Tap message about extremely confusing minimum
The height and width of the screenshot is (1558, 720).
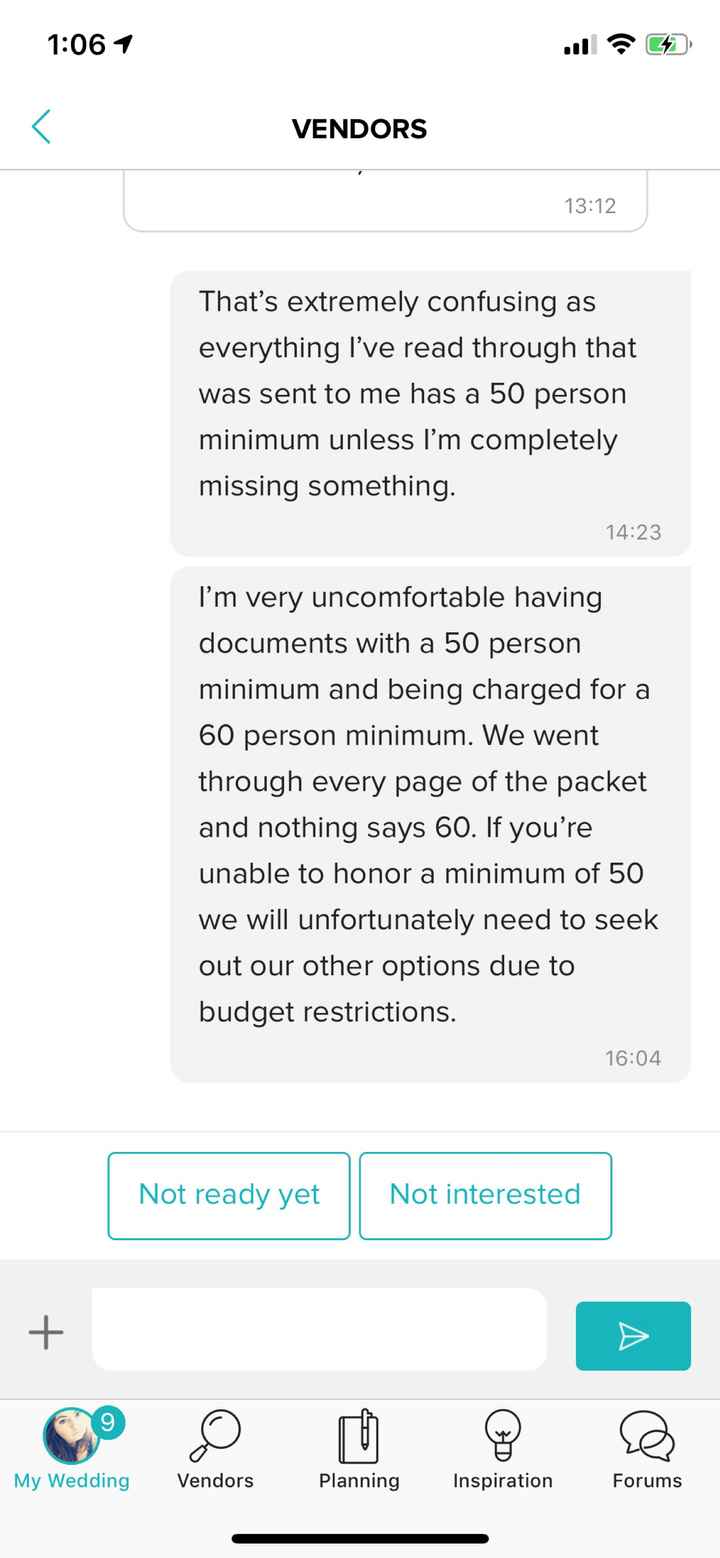[x=430, y=413]
